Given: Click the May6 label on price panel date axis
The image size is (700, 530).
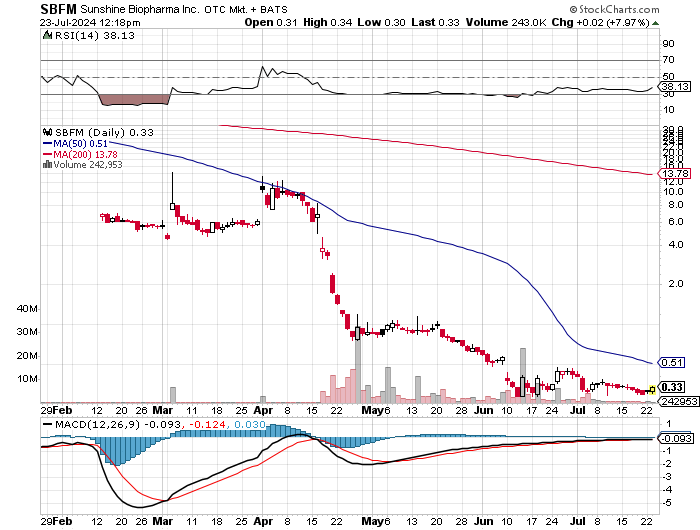Looking at the screenshot, I should coord(375,410).
